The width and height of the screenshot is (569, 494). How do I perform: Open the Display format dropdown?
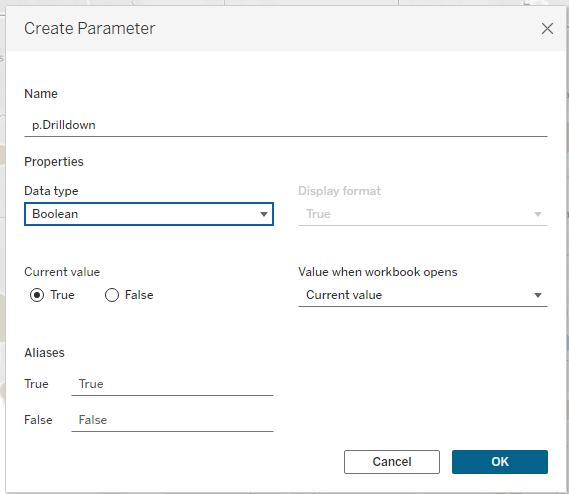tap(423, 214)
